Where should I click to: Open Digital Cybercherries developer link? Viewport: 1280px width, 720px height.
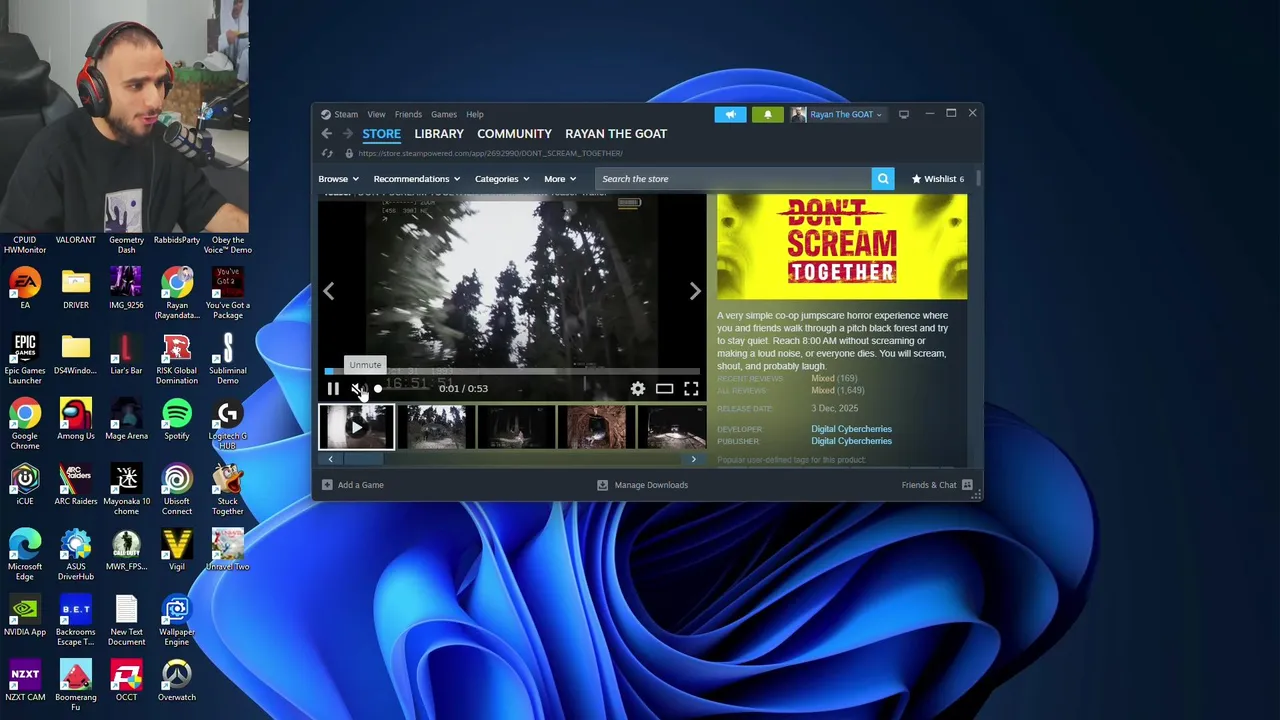pos(851,429)
